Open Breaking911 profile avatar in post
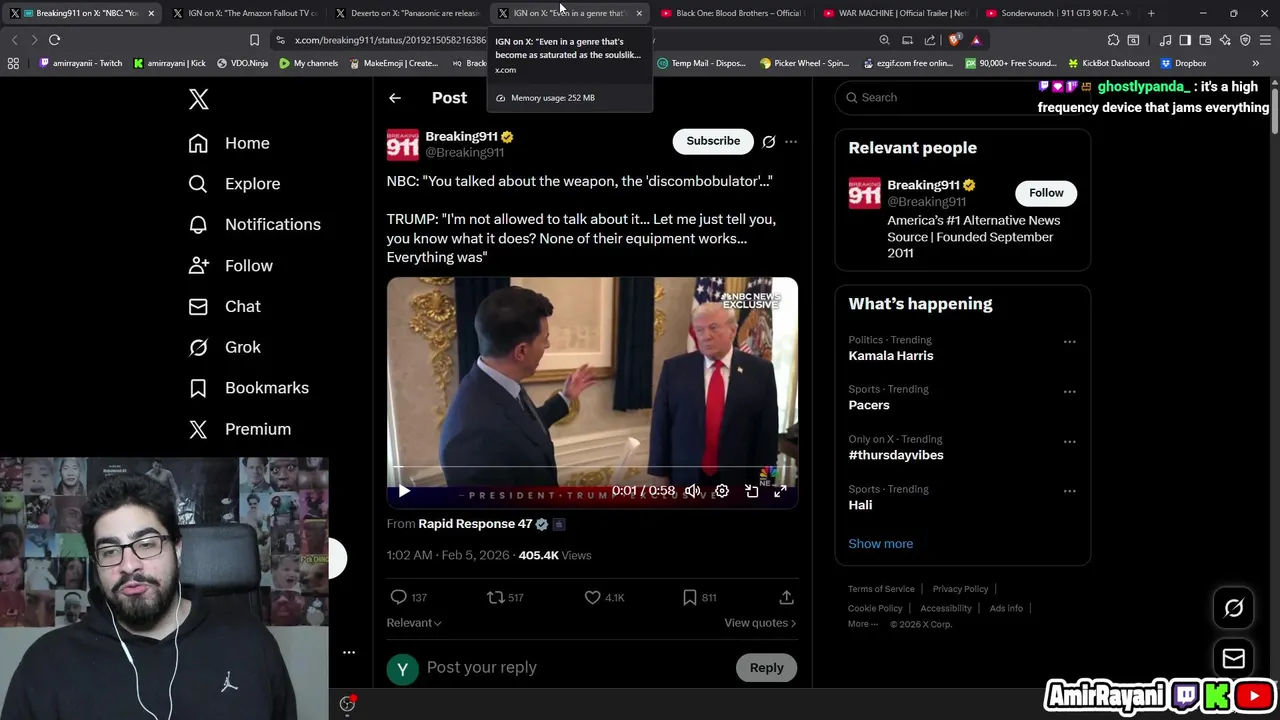Viewport: 1280px width, 720px height. [x=403, y=144]
